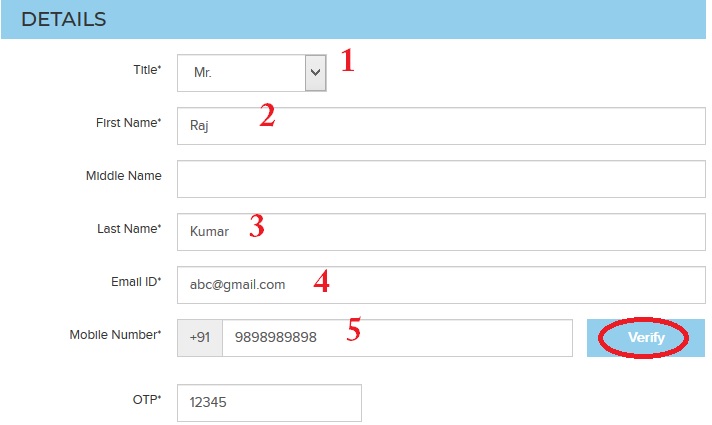Click the Last Name input containing Kumar
This screenshot has width=712, height=425.
pos(442,231)
